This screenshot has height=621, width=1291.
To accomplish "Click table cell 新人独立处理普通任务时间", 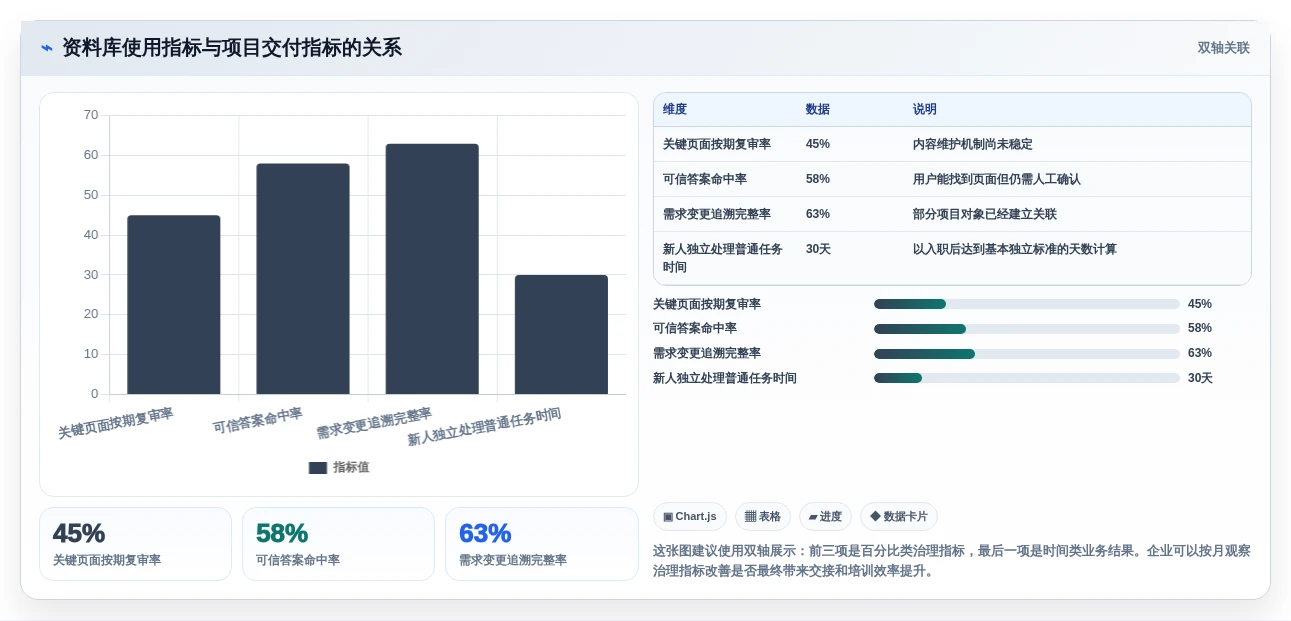I will tap(723, 258).
